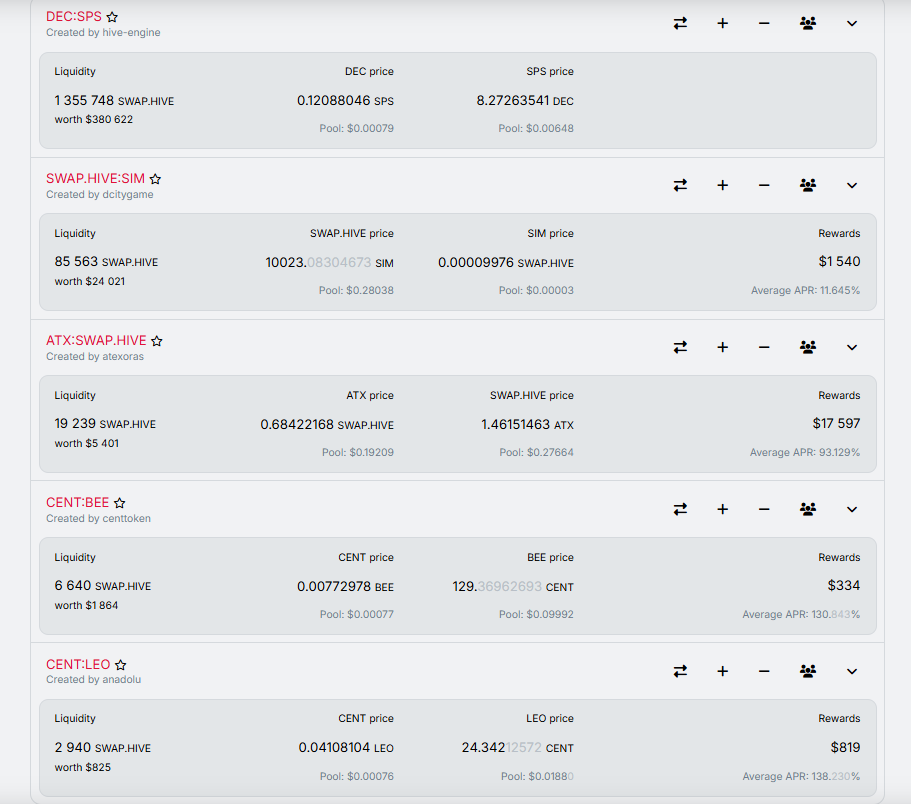Expand the CENT:BEE pool details chevron
911x804 pixels.
pos(852,509)
